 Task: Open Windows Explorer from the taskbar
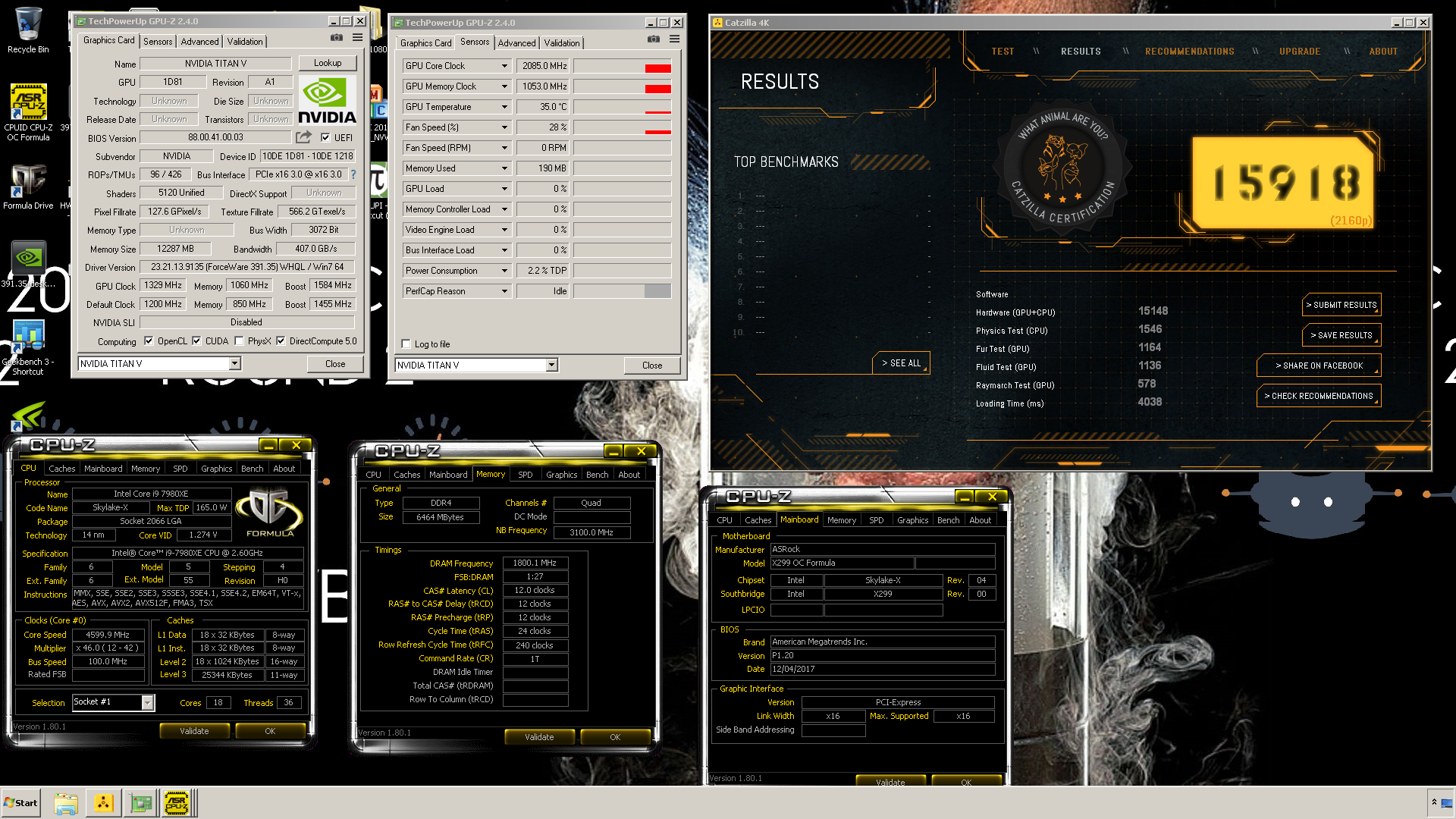66,803
